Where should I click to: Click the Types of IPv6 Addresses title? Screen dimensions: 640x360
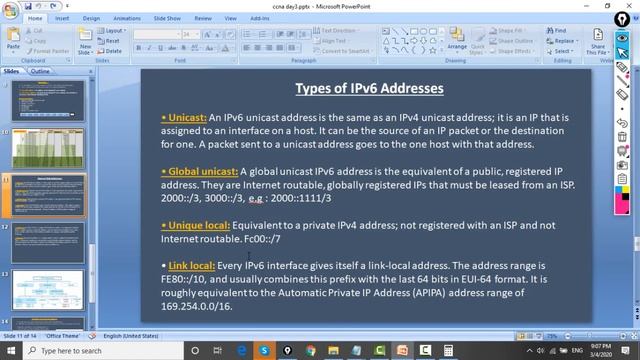(369, 89)
